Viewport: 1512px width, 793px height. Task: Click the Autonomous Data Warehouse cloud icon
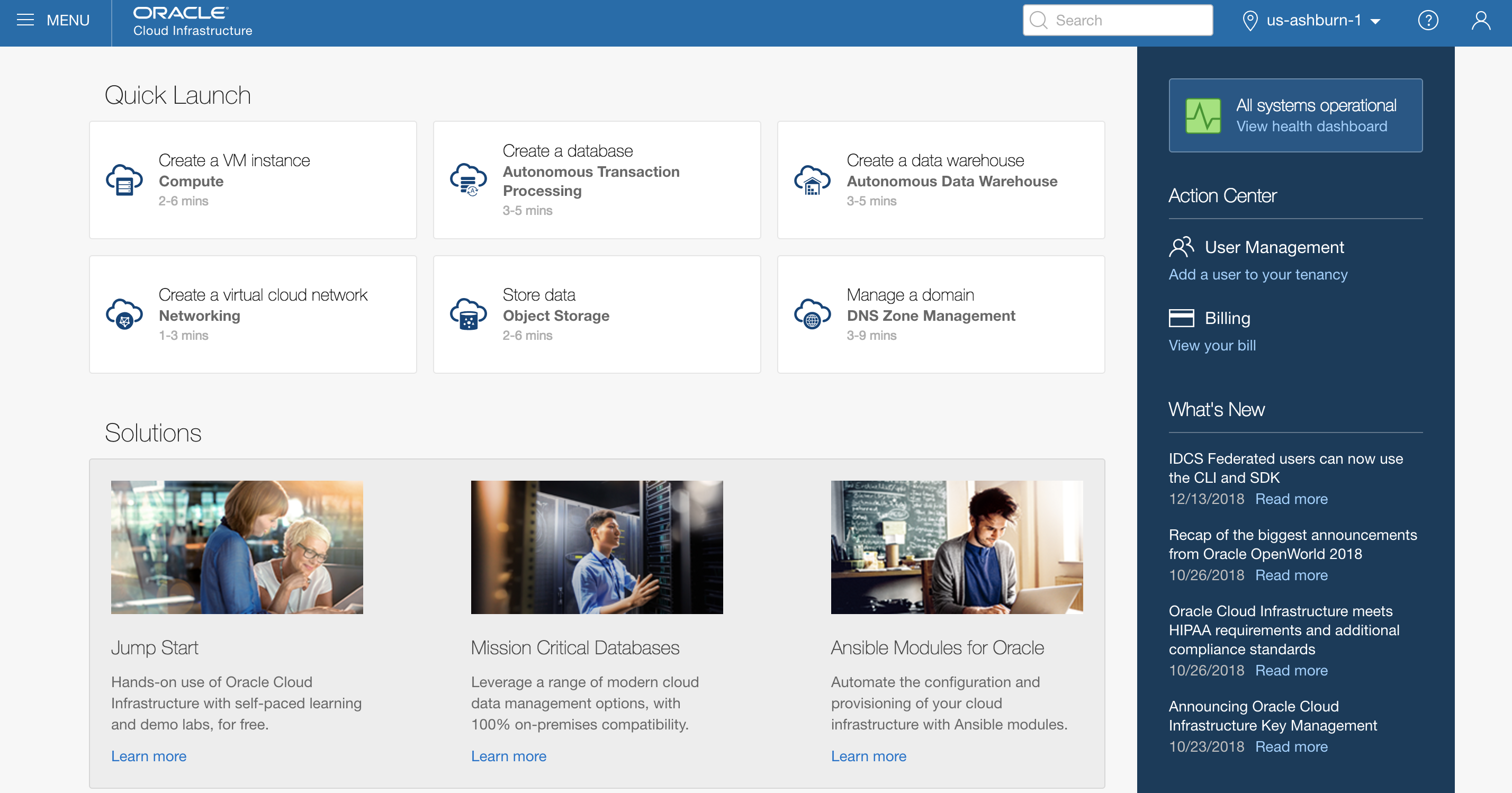tap(812, 179)
